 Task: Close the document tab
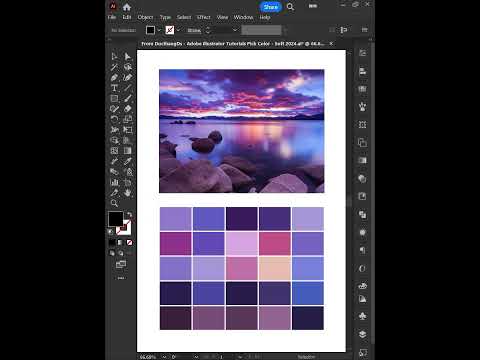(331, 44)
